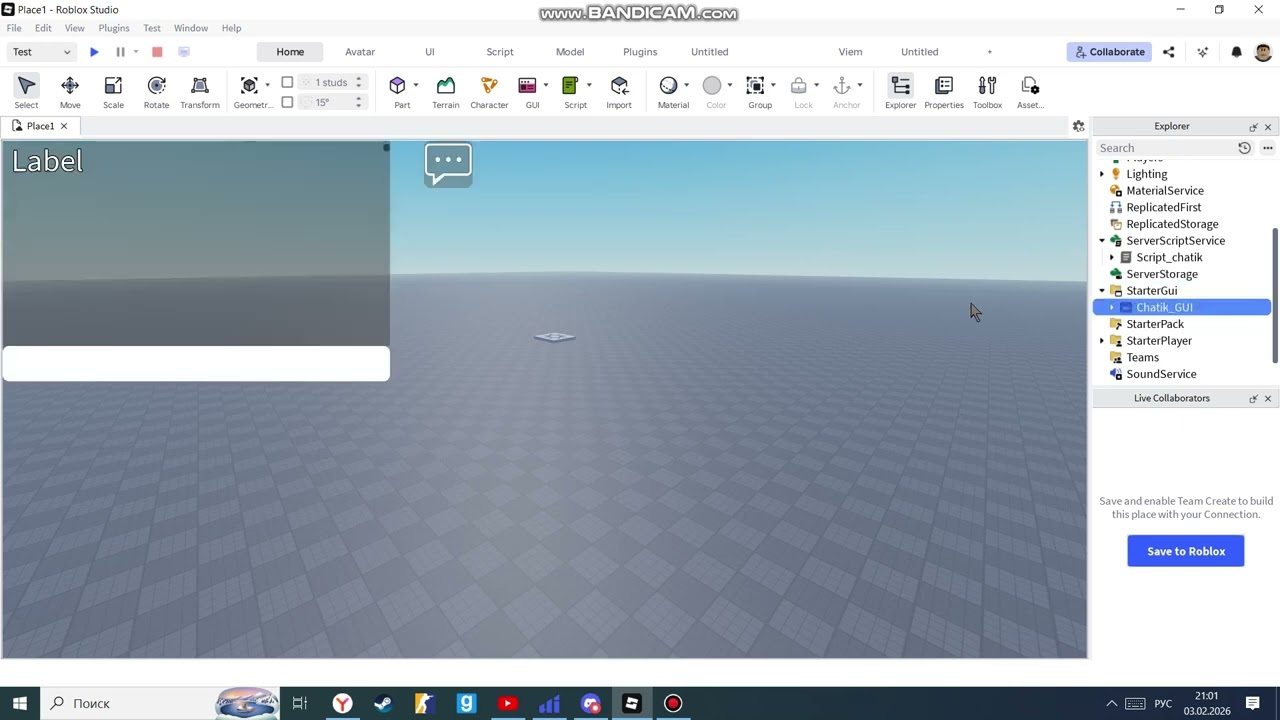This screenshot has width=1280, height=720.
Task: Click the Pause playtest button
Action: click(120, 52)
